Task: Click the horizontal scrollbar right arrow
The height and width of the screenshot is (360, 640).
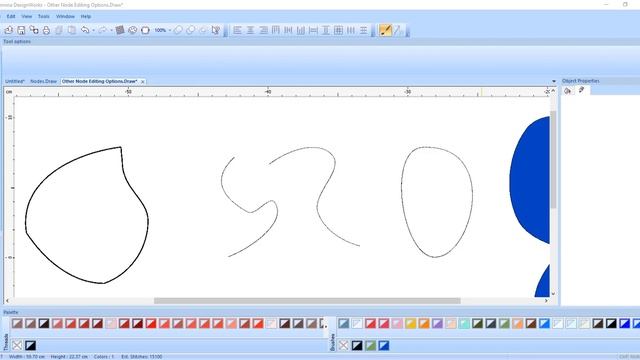Action: point(546,301)
